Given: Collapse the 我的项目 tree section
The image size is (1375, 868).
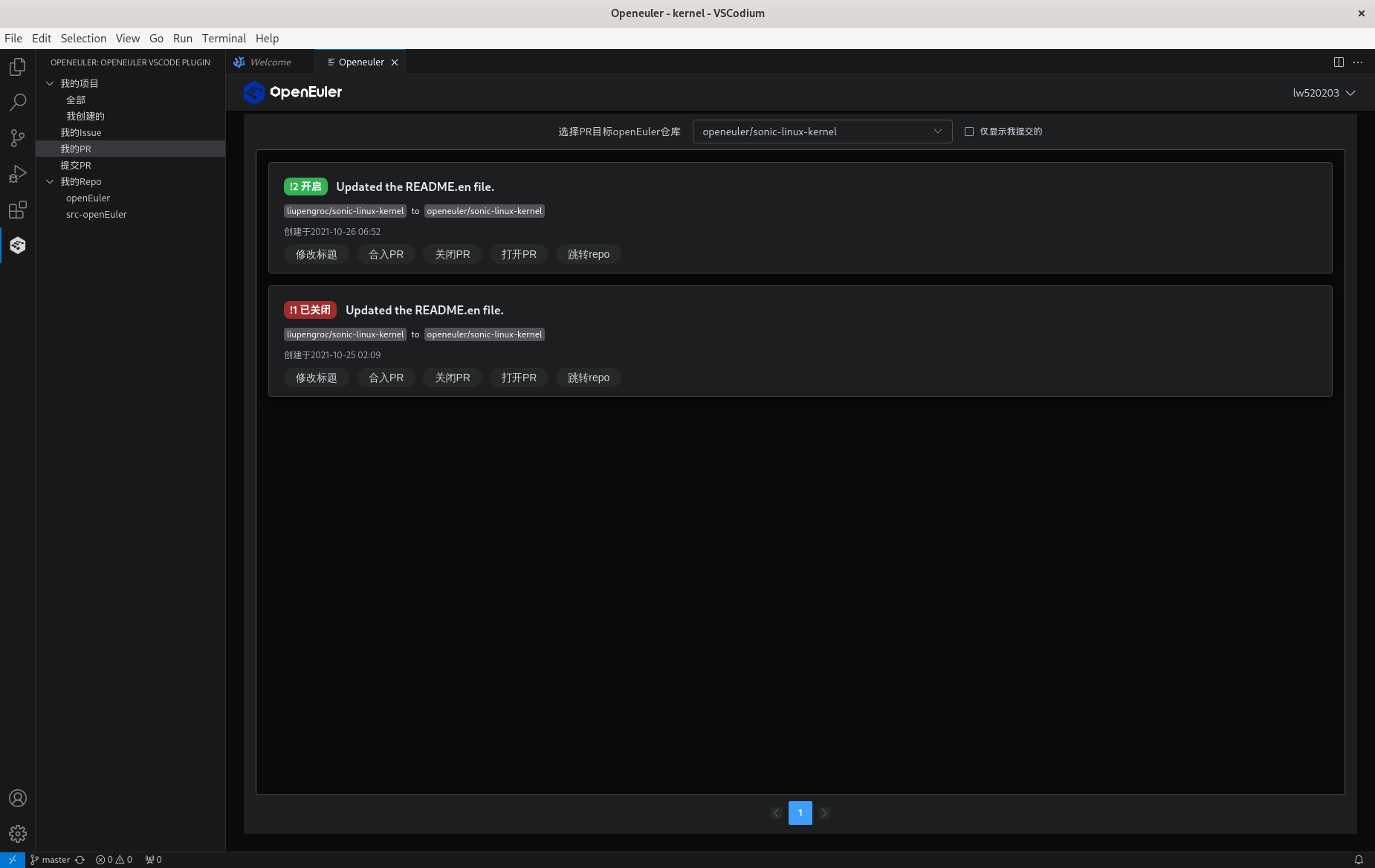Looking at the screenshot, I should [50, 83].
